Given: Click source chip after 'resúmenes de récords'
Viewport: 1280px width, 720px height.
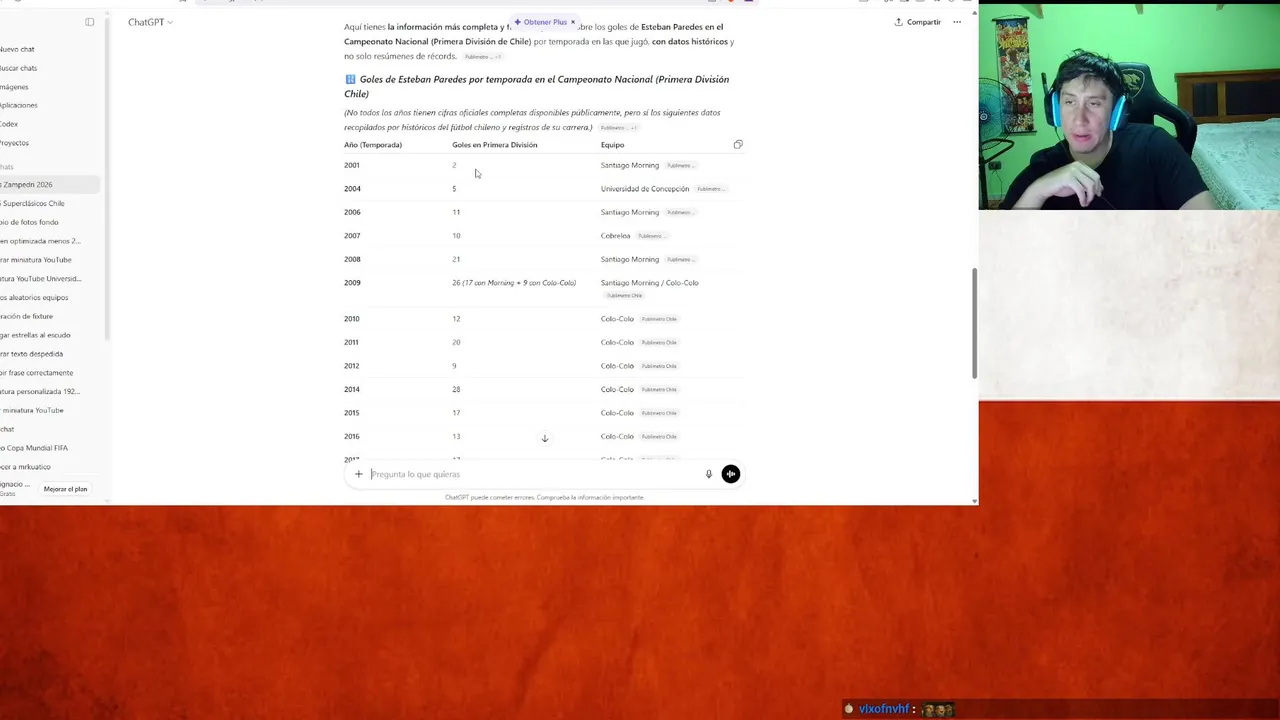Looking at the screenshot, I should 483,57.
